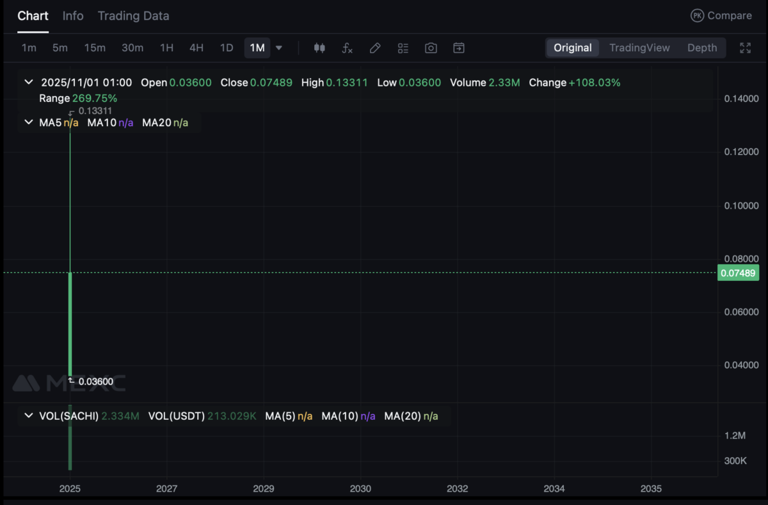Open the Info tab

pyautogui.click(x=73, y=16)
